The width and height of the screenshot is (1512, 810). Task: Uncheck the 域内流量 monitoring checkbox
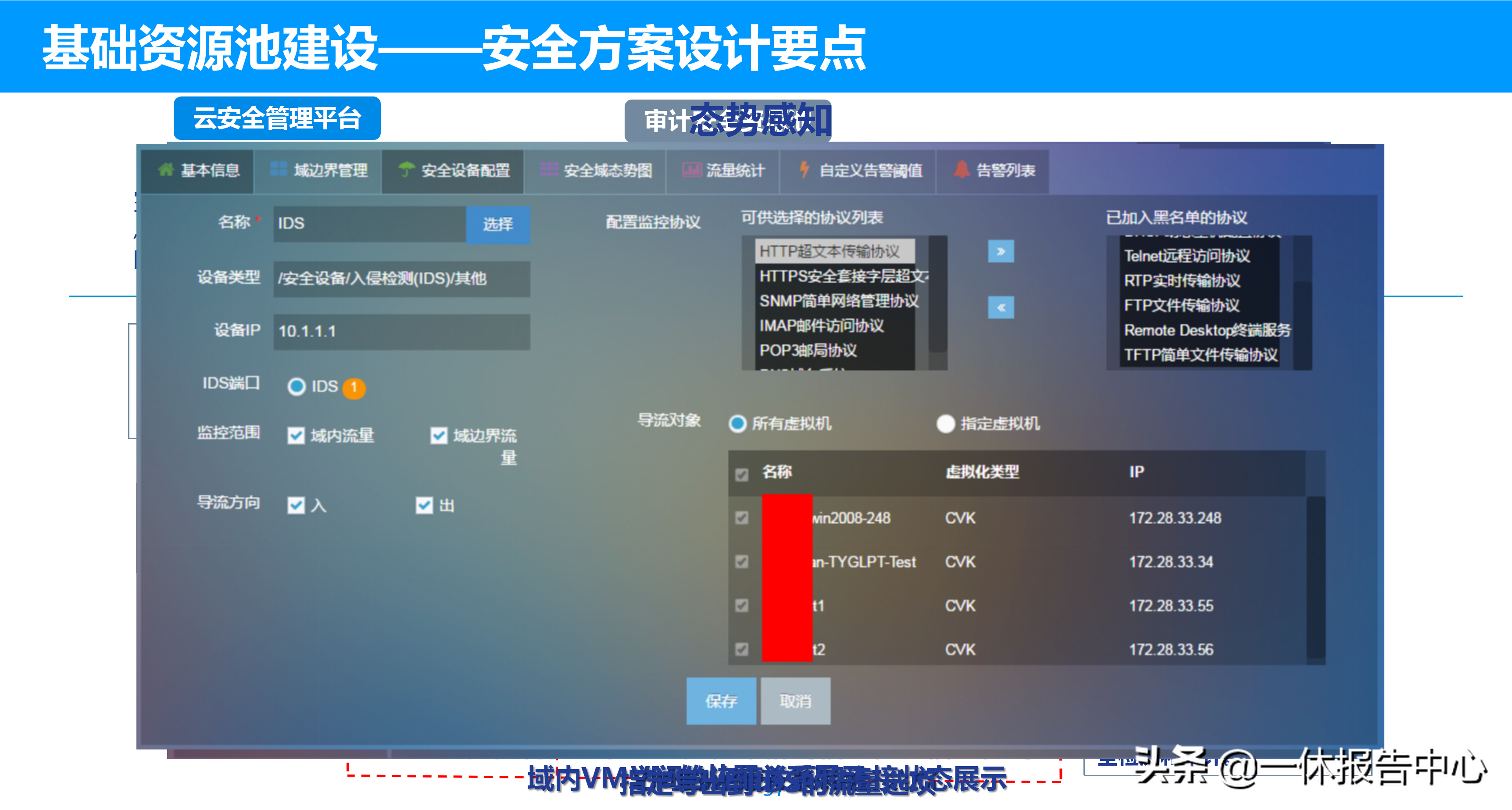click(x=296, y=435)
